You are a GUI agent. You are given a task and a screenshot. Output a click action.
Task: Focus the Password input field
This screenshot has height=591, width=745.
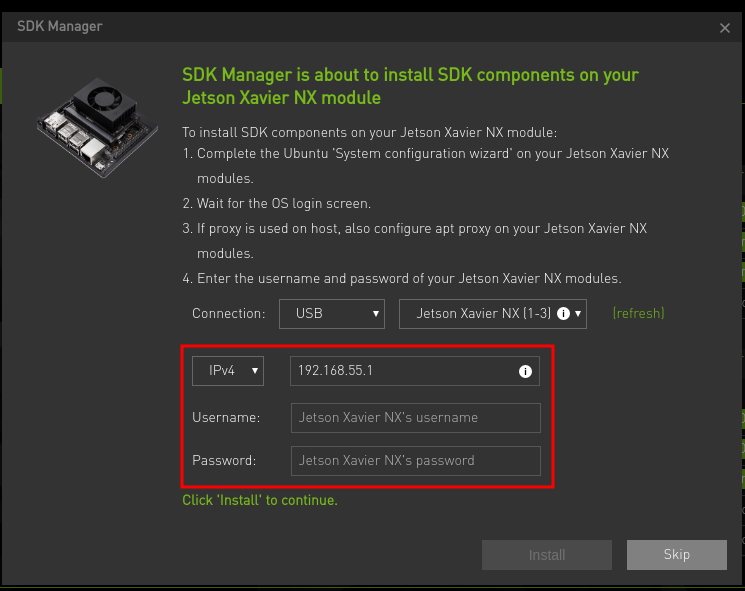pyautogui.click(x=415, y=460)
